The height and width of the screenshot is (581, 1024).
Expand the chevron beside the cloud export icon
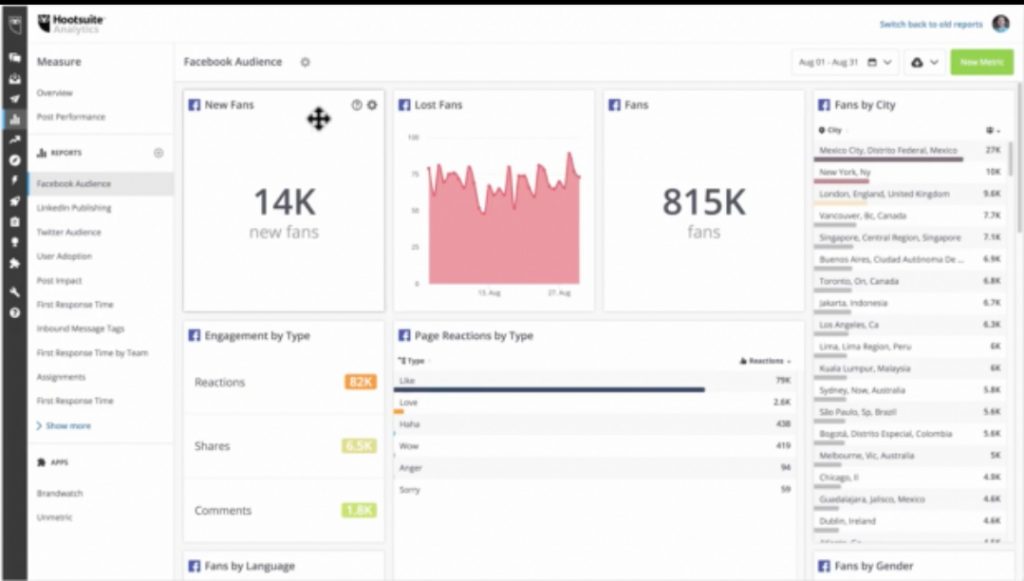(934, 62)
